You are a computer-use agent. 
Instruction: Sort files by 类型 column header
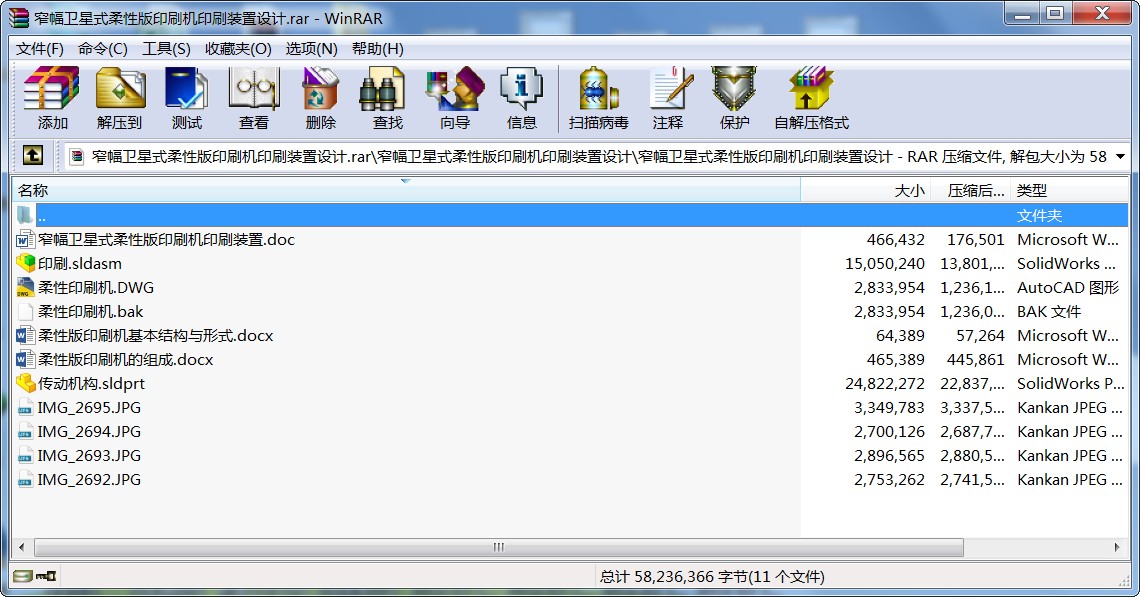(1069, 191)
